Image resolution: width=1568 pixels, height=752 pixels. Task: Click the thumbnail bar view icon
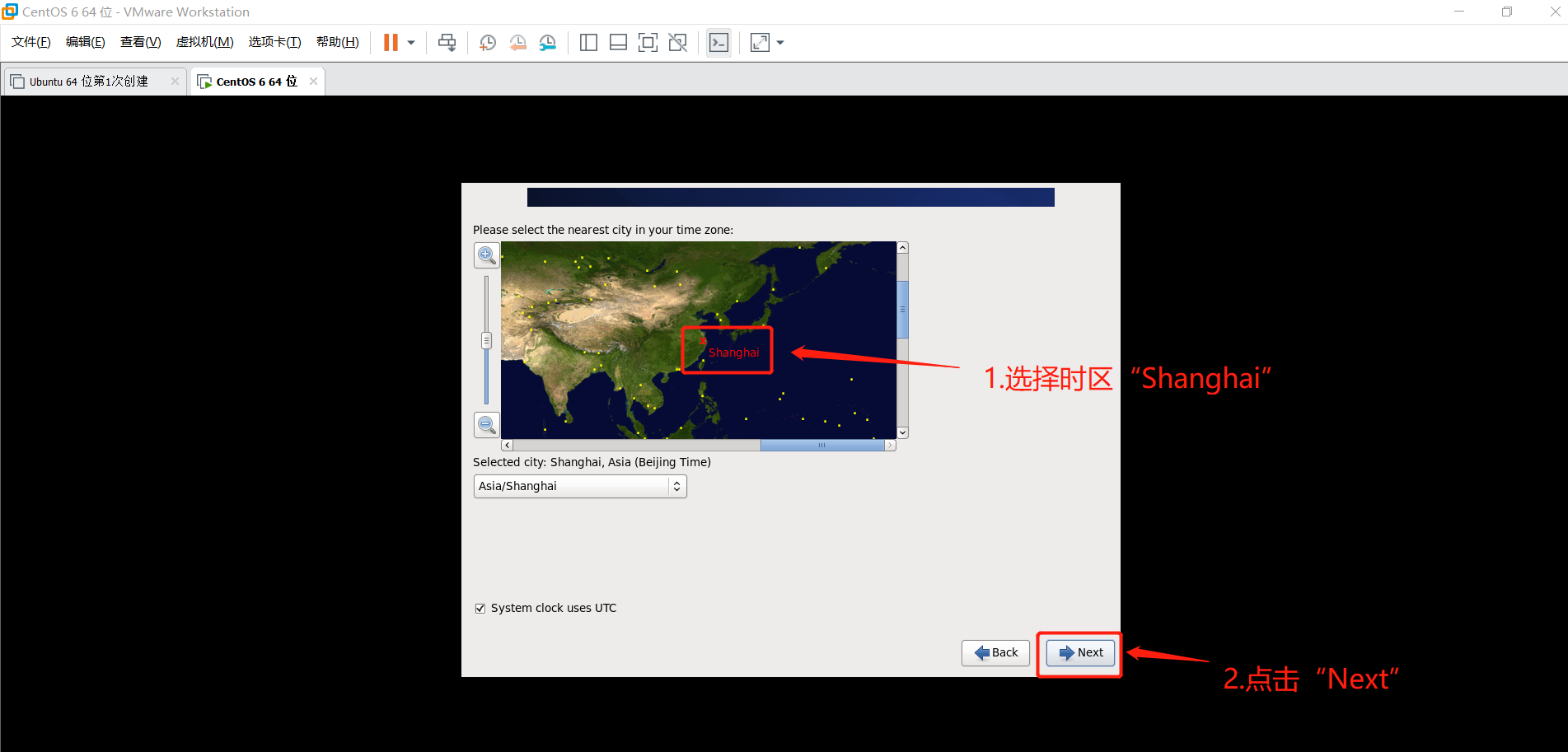618,43
